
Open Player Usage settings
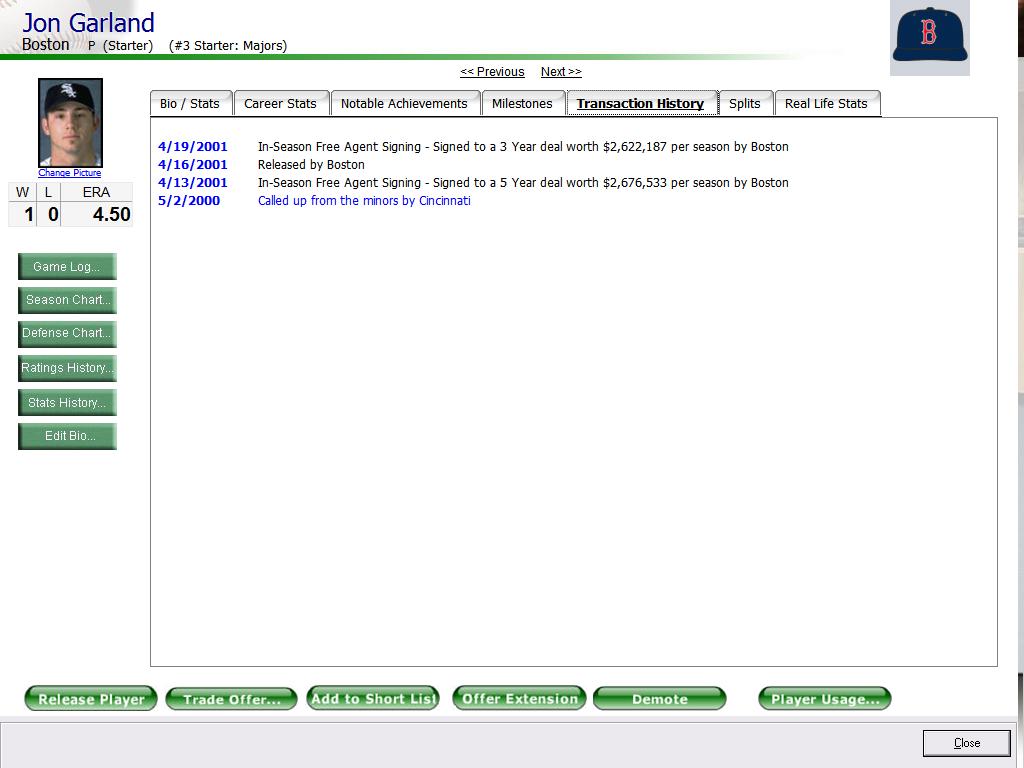tap(825, 698)
